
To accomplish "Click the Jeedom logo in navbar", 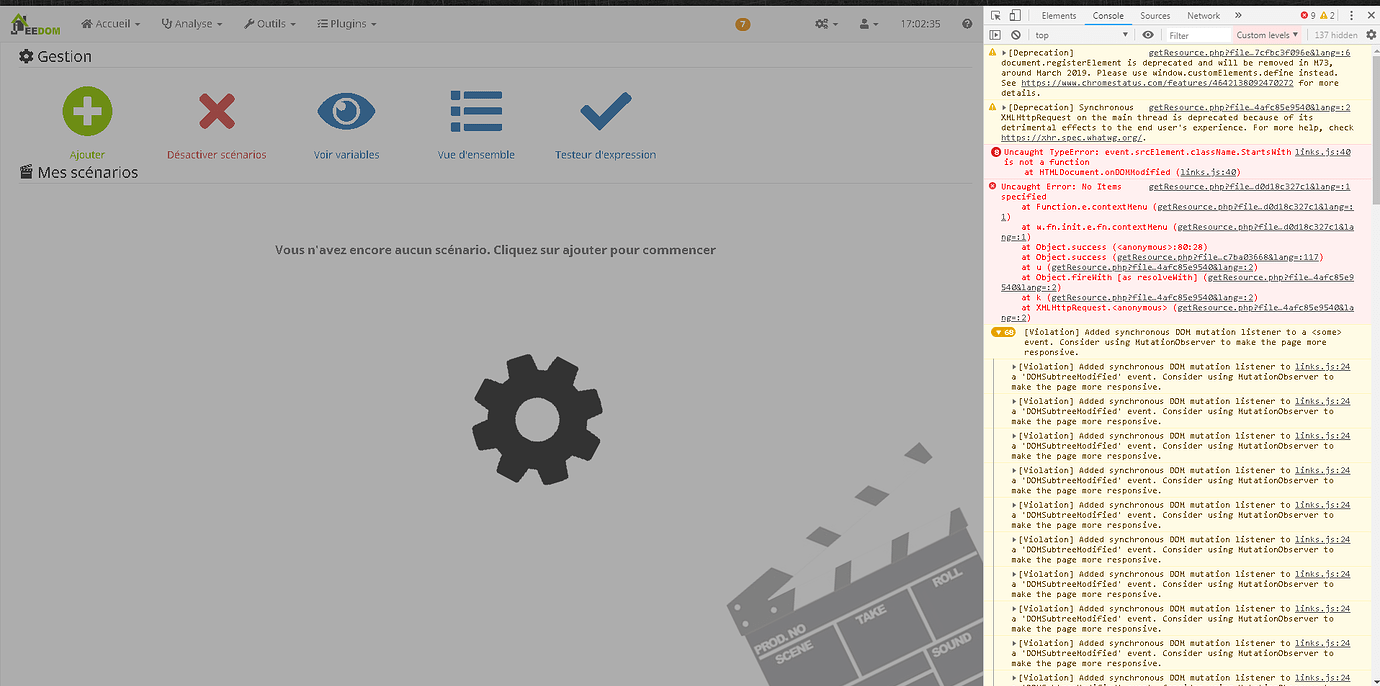I will click(x=36, y=23).
